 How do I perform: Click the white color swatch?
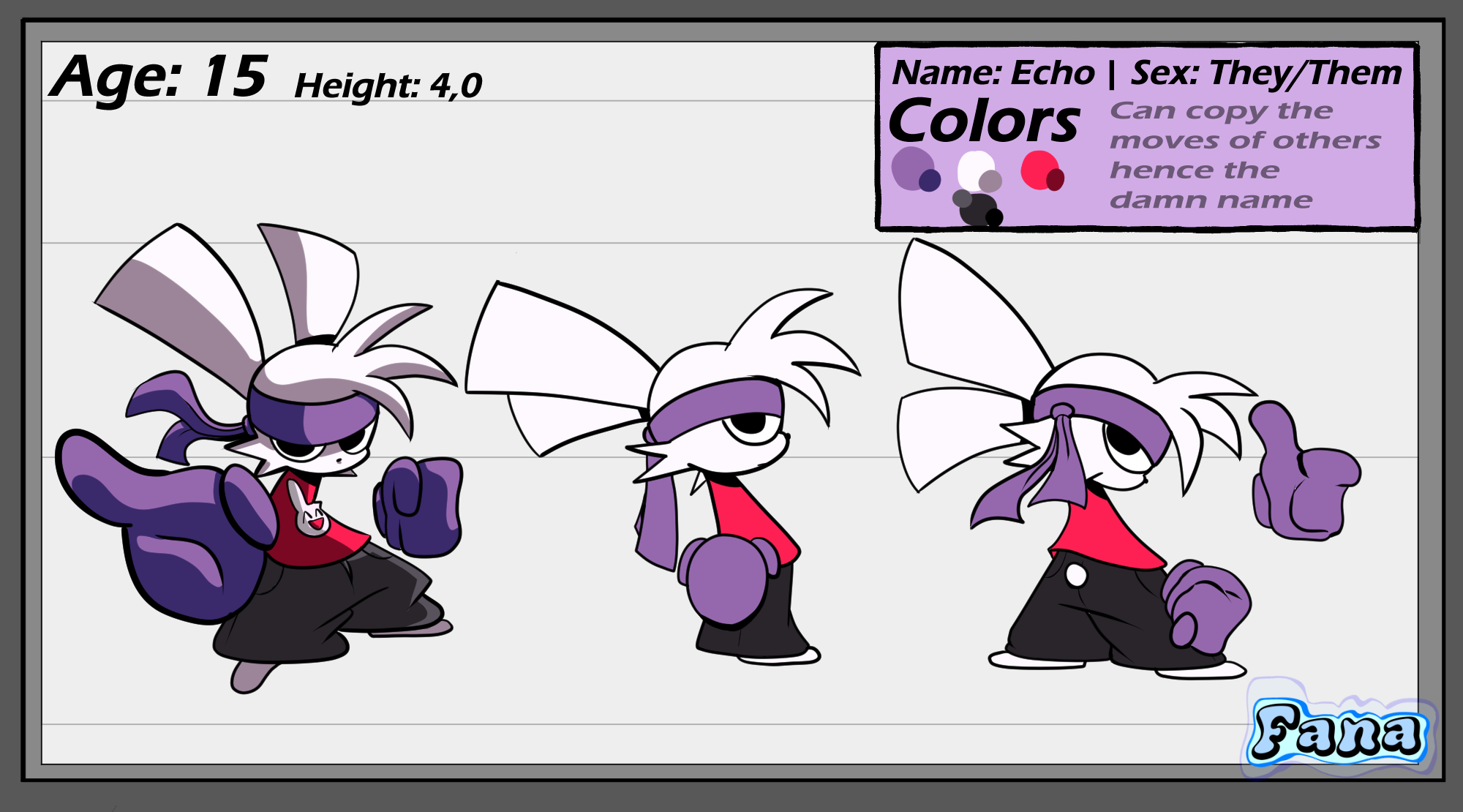pos(976,170)
